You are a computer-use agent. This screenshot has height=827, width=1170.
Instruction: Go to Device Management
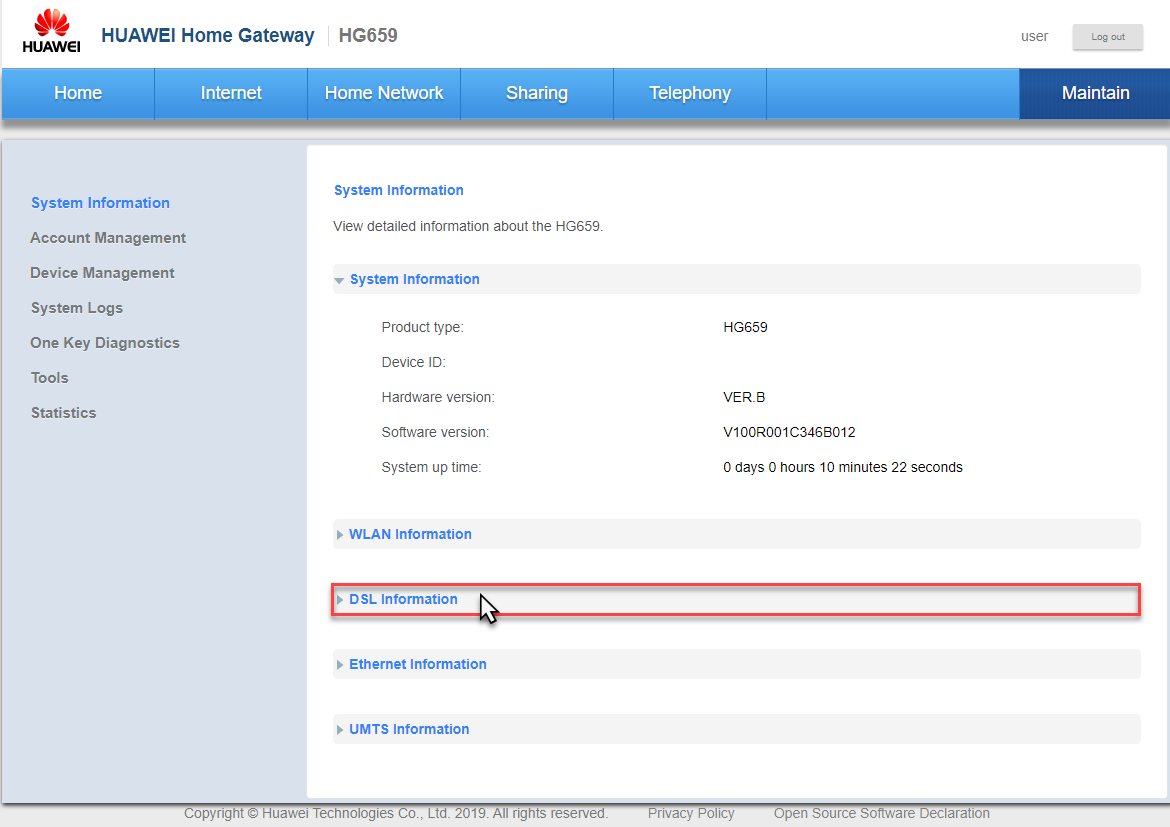point(102,273)
